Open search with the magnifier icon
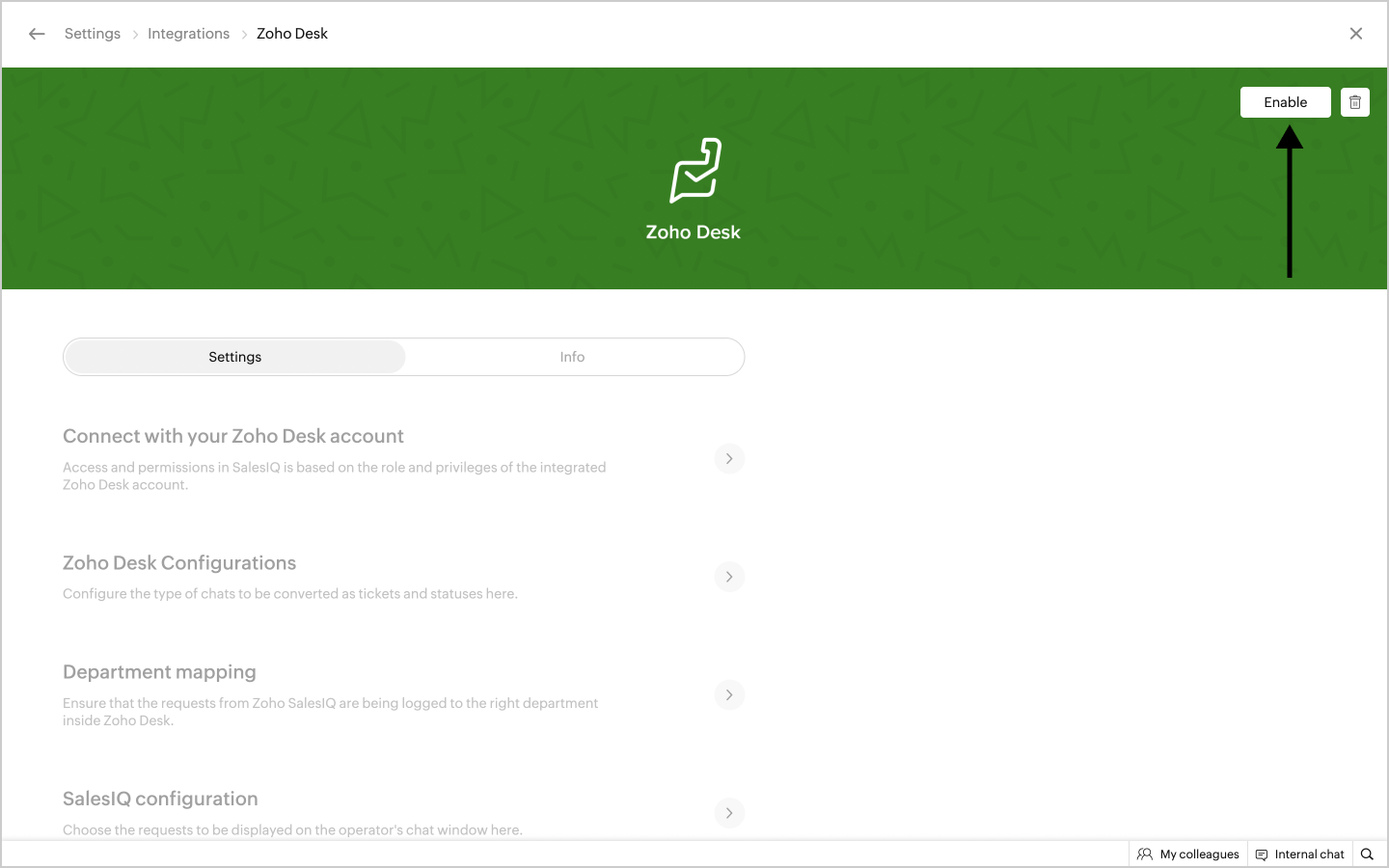1389x868 pixels. pyautogui.click(x=1367, y=854)
